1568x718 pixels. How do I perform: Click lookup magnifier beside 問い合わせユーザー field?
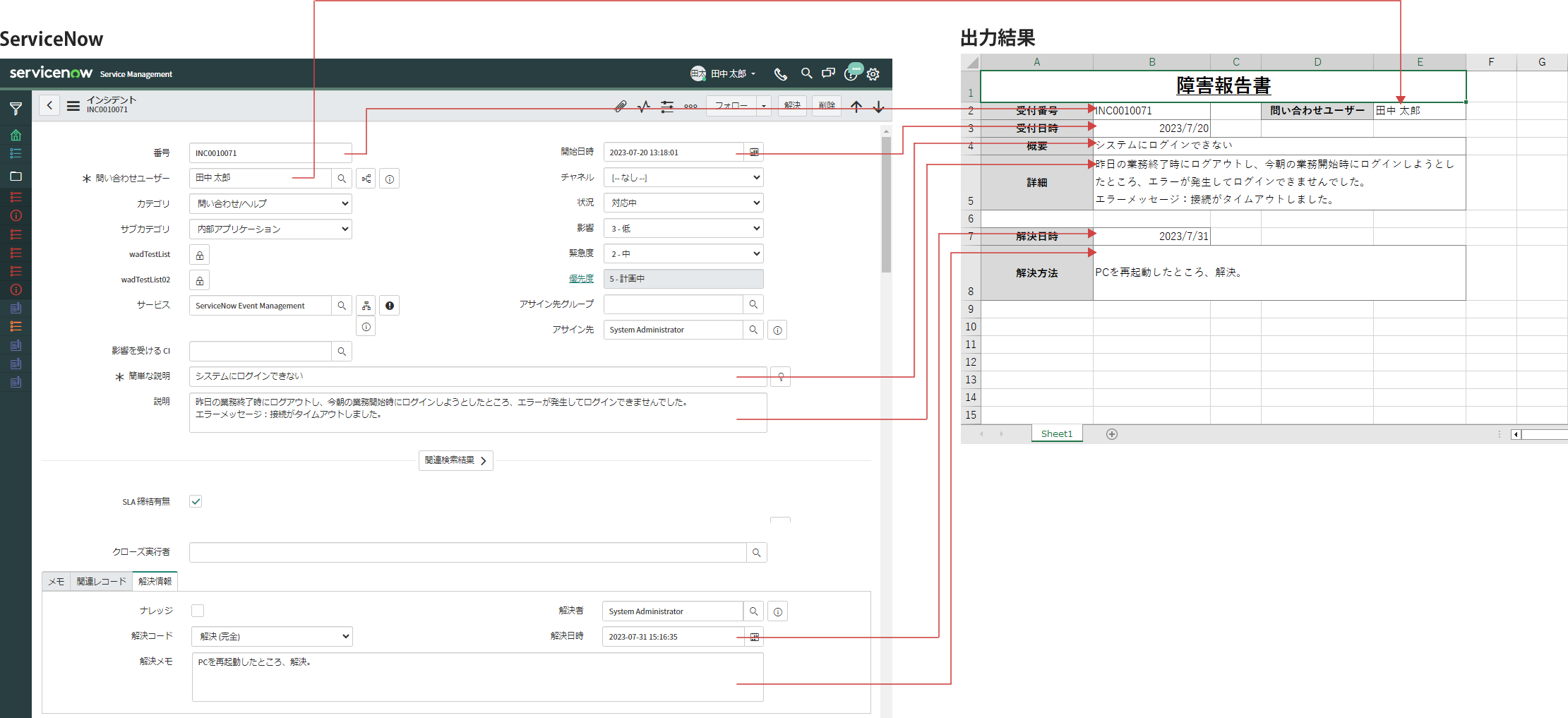(342, 179)
